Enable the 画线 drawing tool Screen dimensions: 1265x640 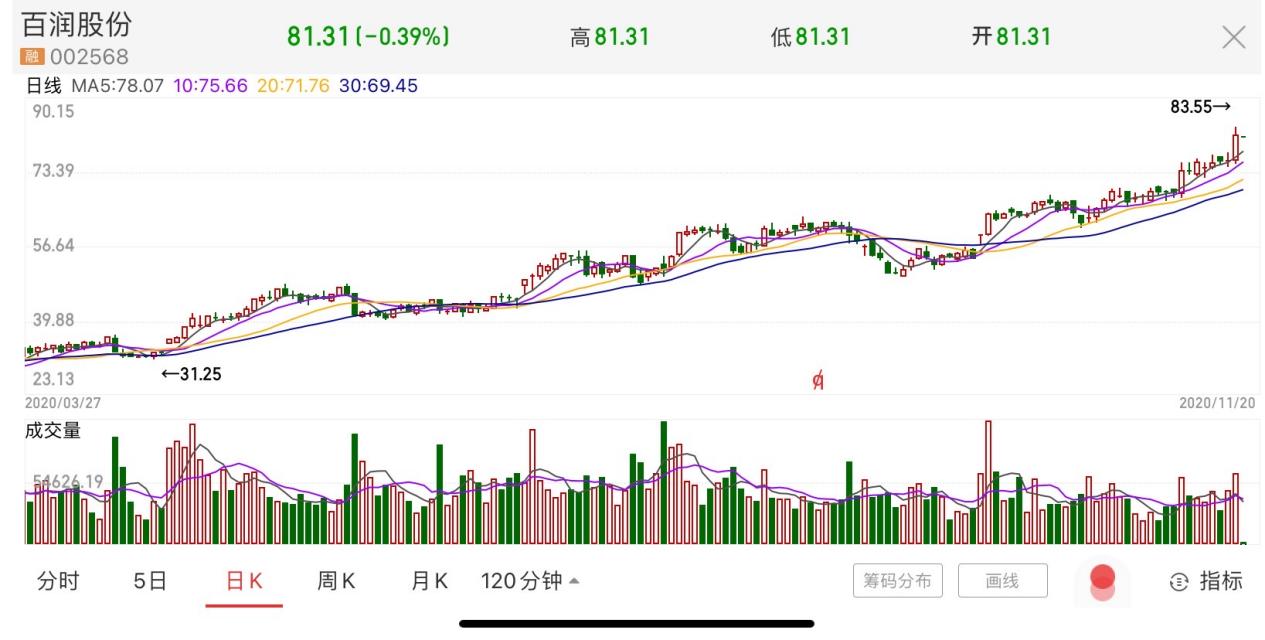pyautogui.click(x=1002, y=581)
